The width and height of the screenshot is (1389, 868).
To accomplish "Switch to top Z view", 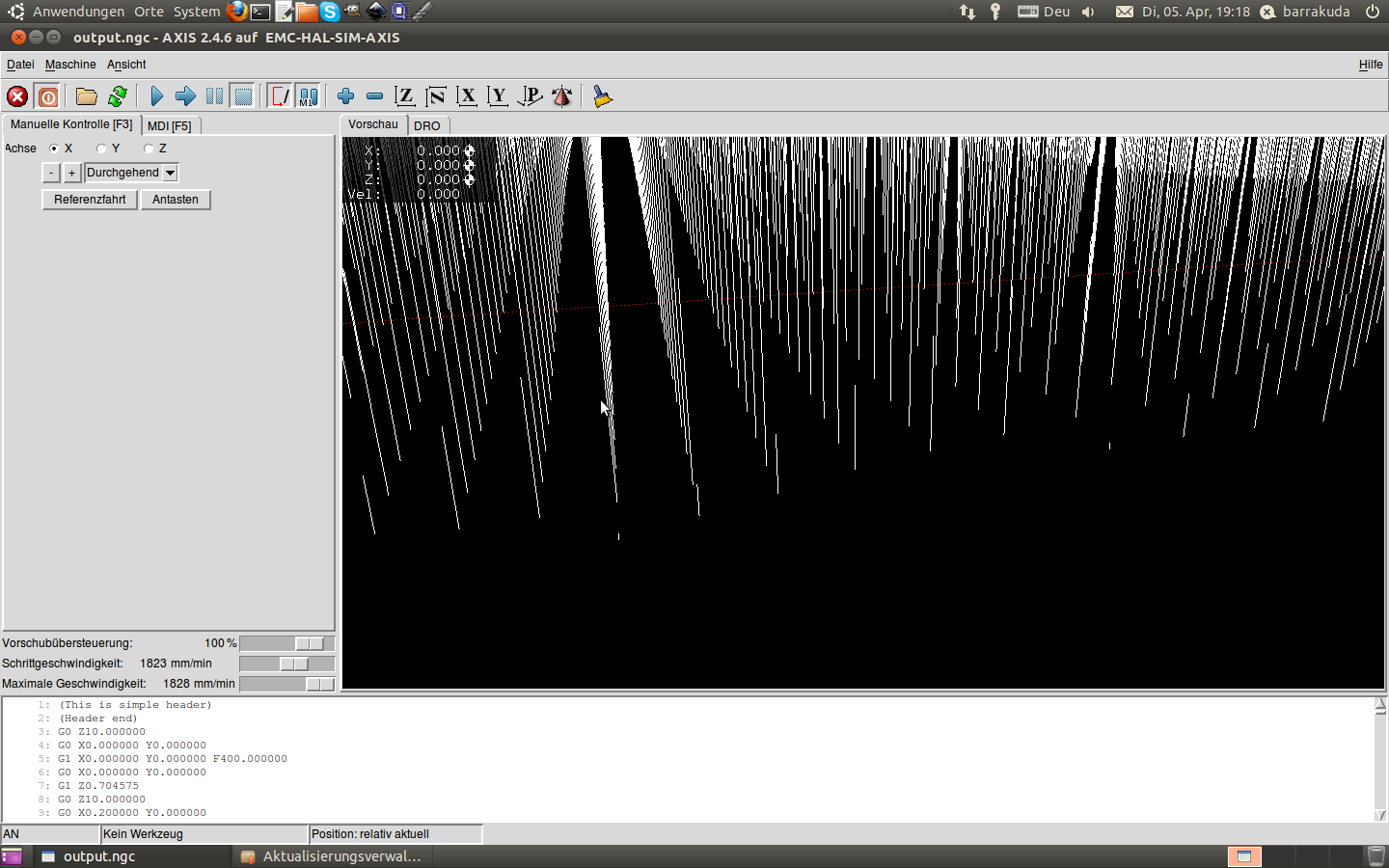I will (x=405, y=96).
